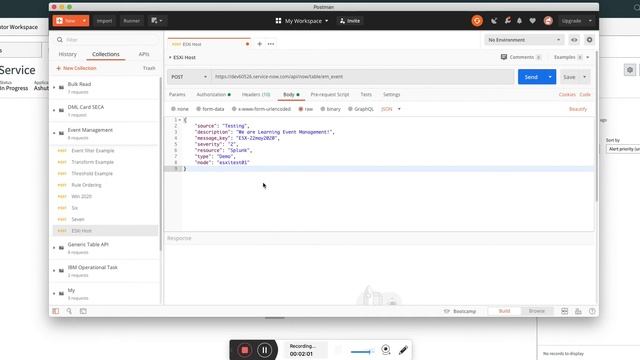
Task: Click the heart icon in header
Action: (533, 20)
